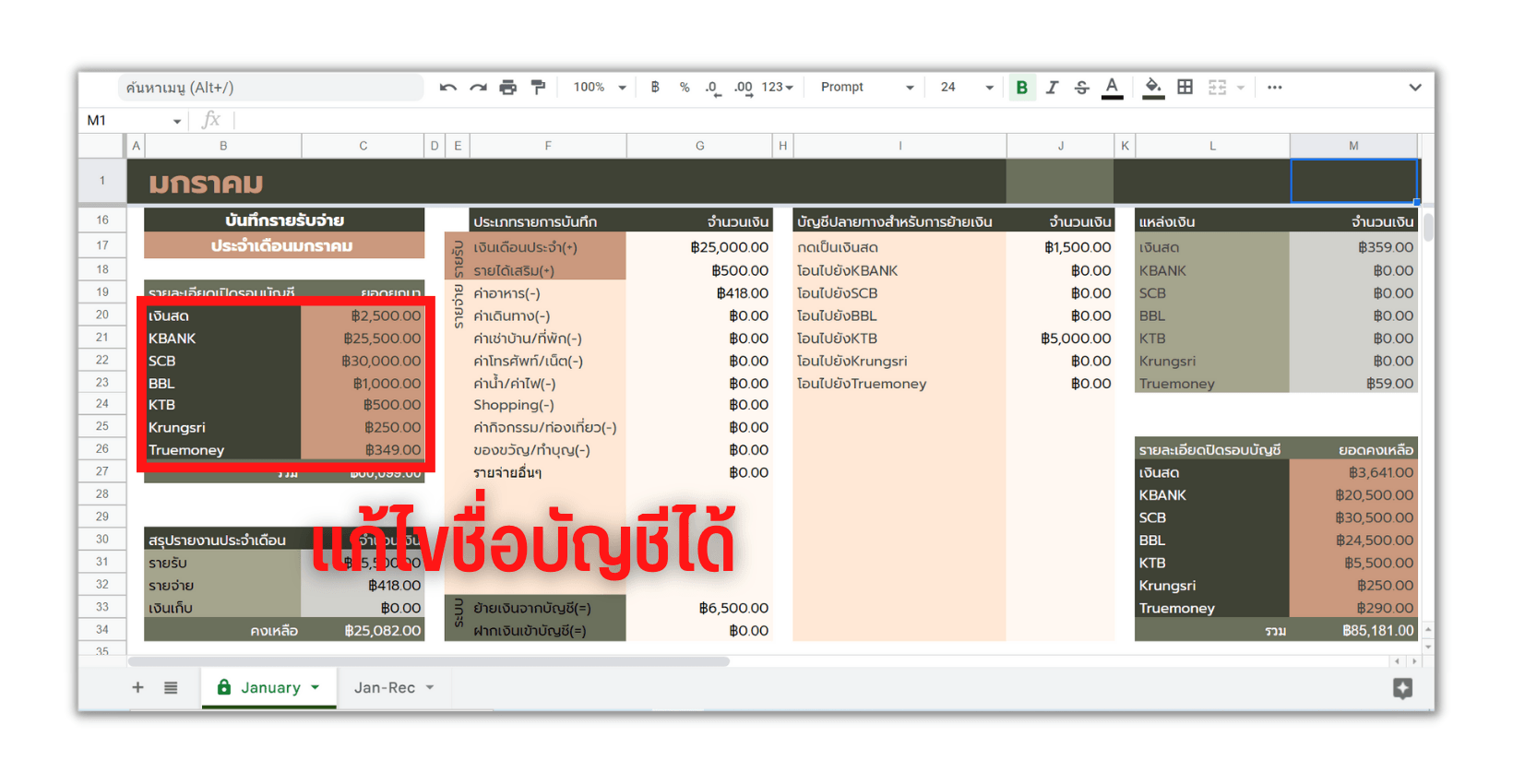Click the มกราคม title cell
1513x784 pixels.
[x=206, y=183]
